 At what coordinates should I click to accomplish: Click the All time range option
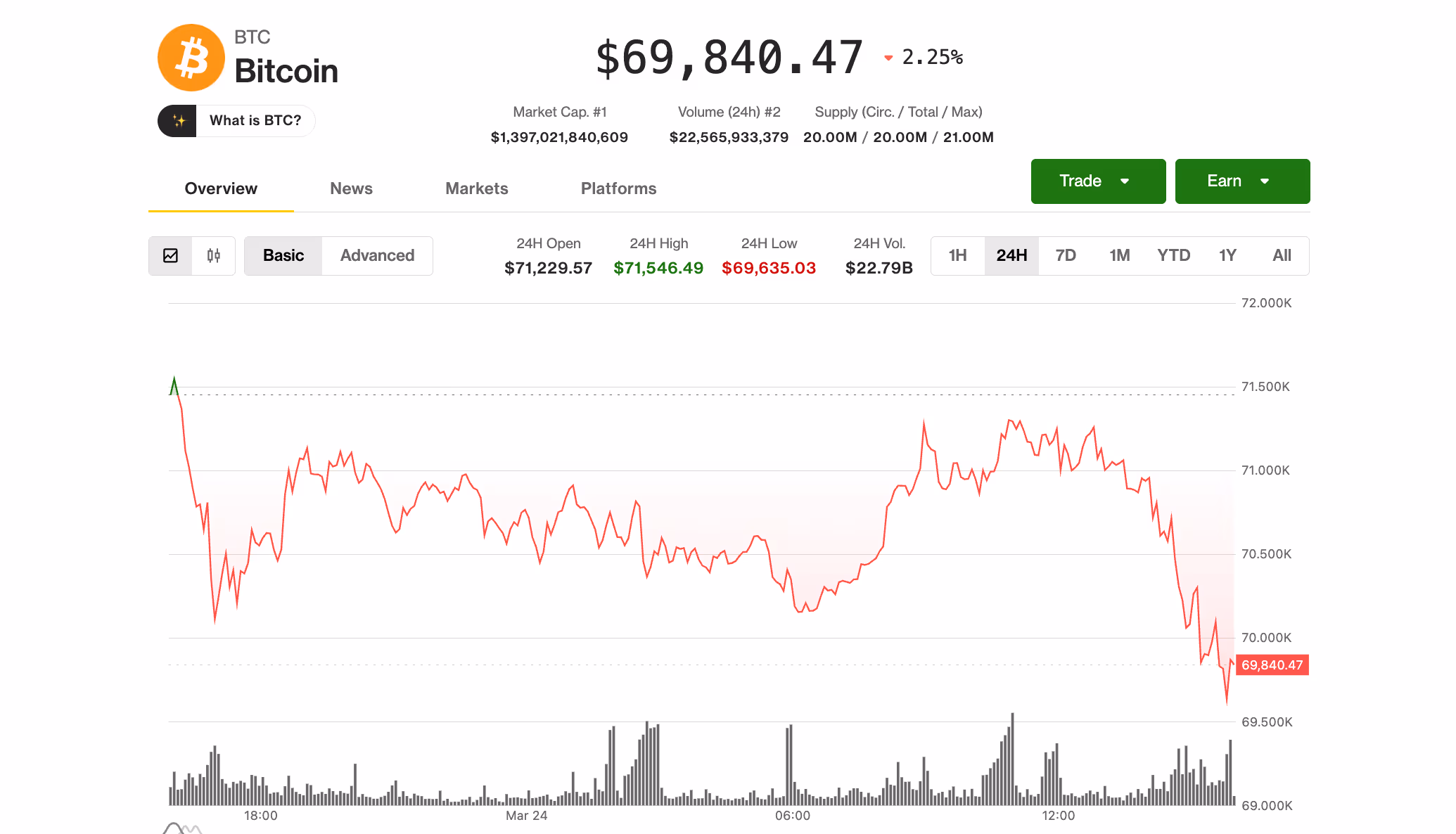click(x=1282, y=256)
